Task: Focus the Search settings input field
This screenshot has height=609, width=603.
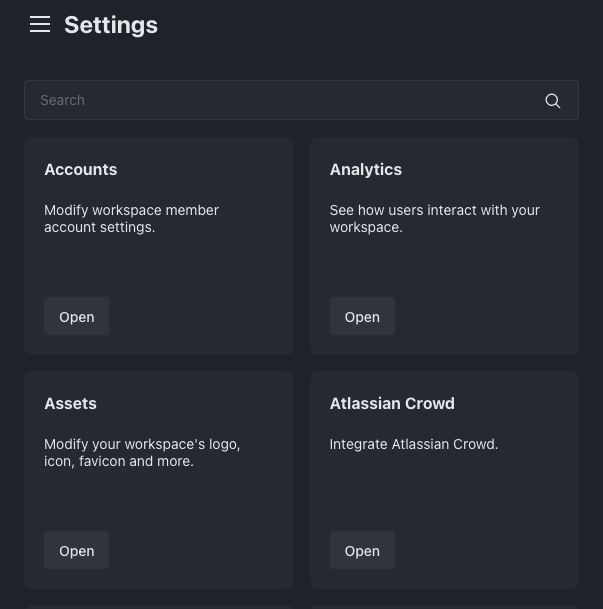Action: (x=280, y=101)
